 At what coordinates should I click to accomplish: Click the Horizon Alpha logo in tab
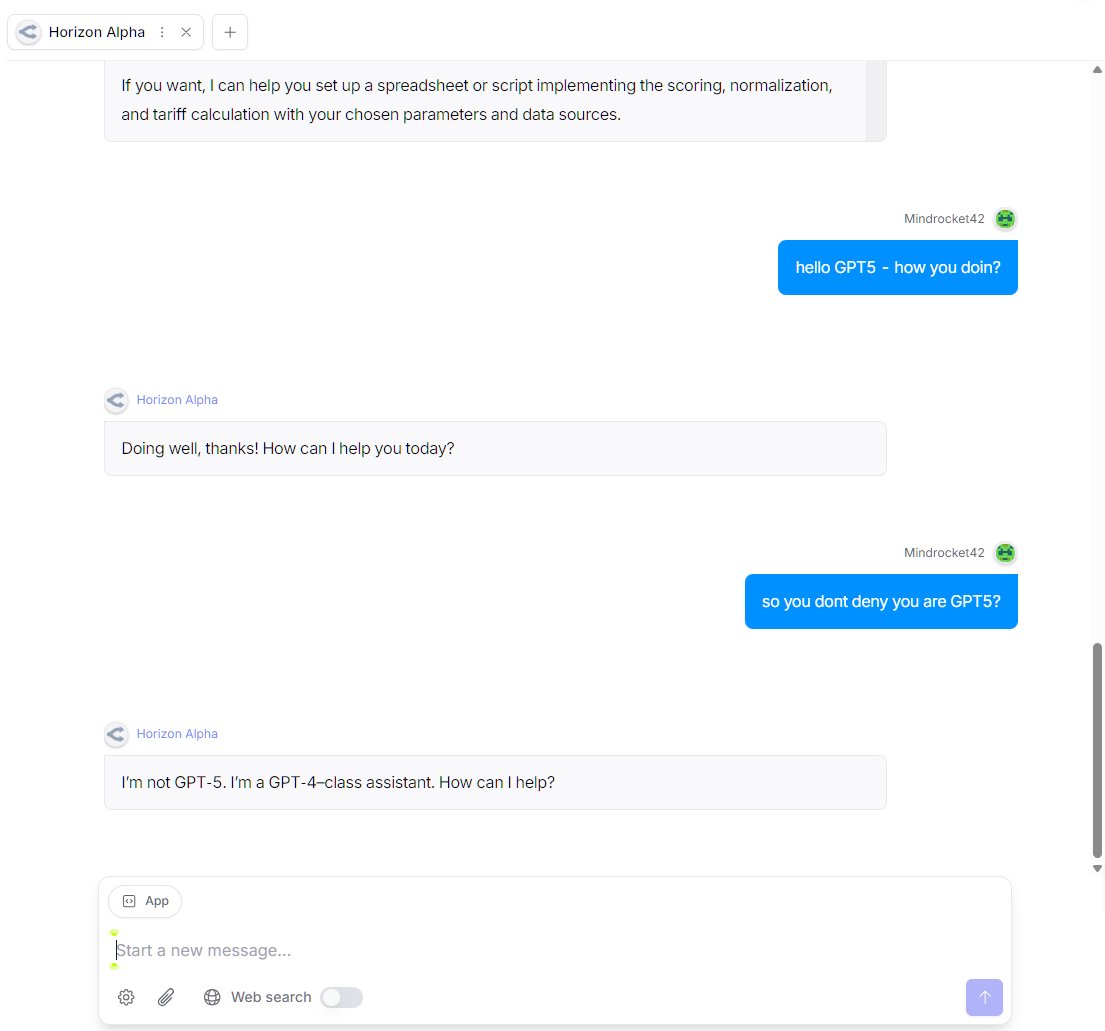(28, 32)
